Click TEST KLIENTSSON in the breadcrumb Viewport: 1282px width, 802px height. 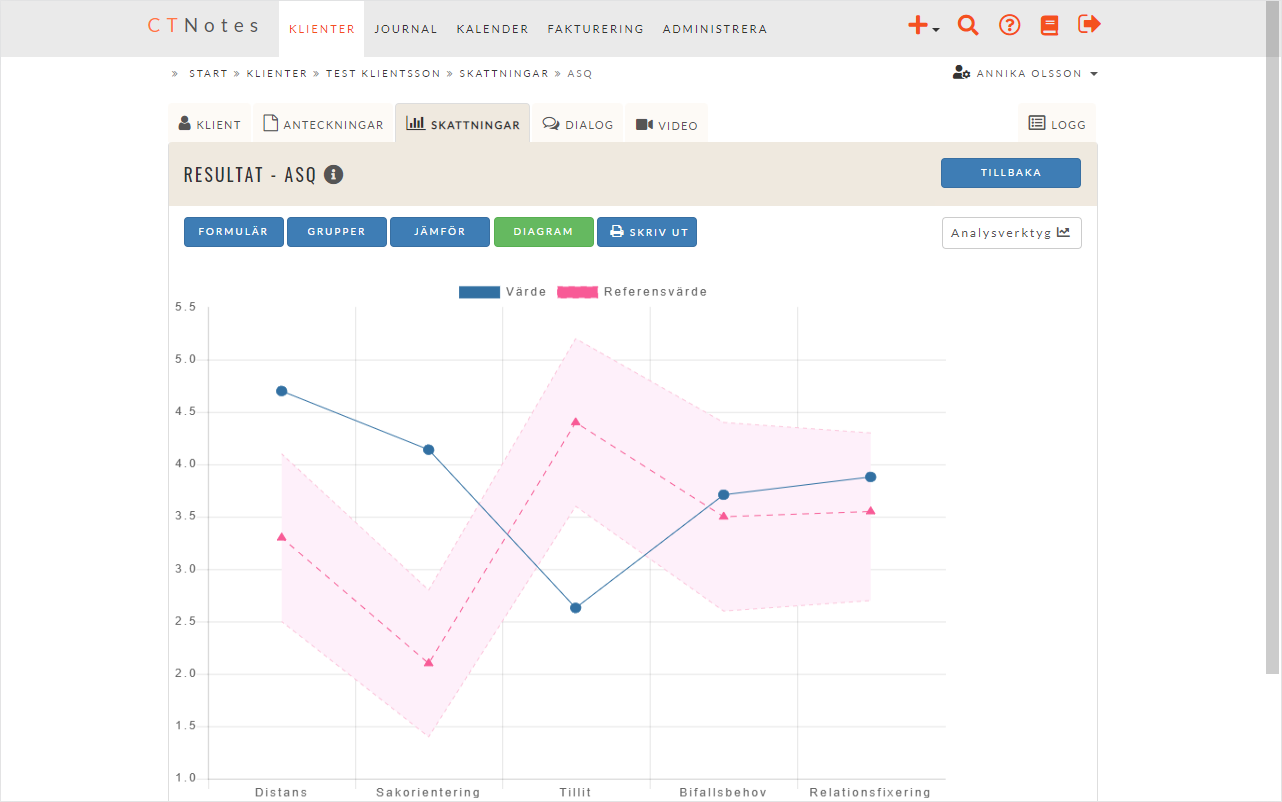383,74
